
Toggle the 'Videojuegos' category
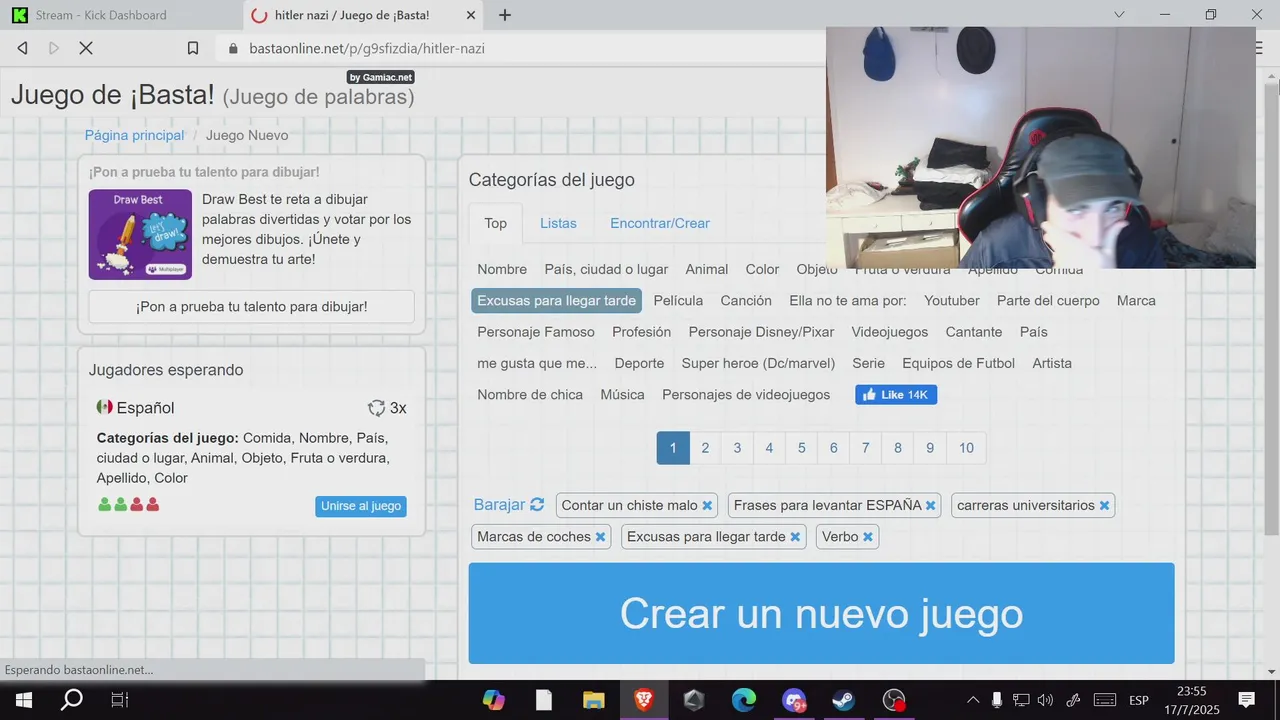click(890, 332)
